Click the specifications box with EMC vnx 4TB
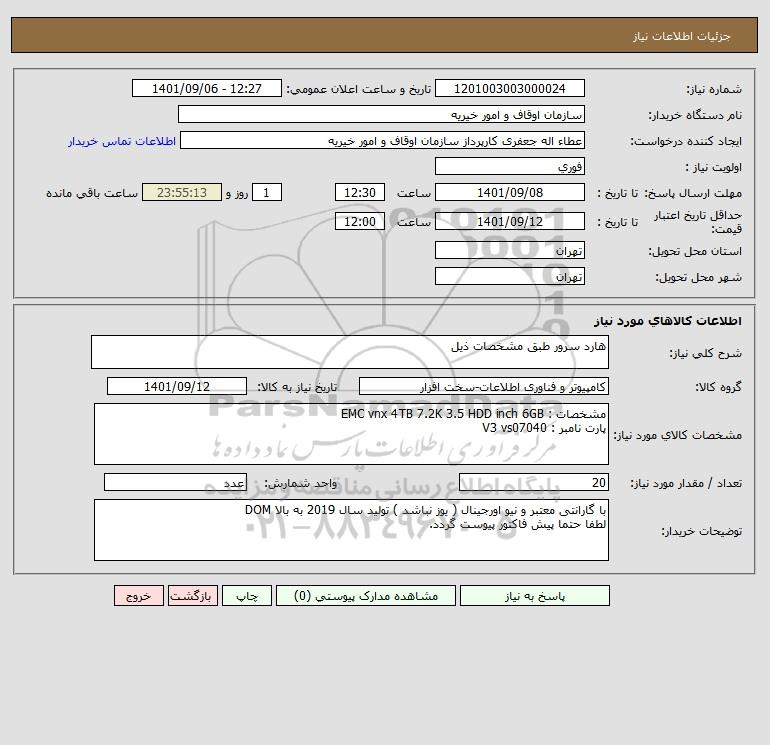770x745 pixels. pos(351,434)
